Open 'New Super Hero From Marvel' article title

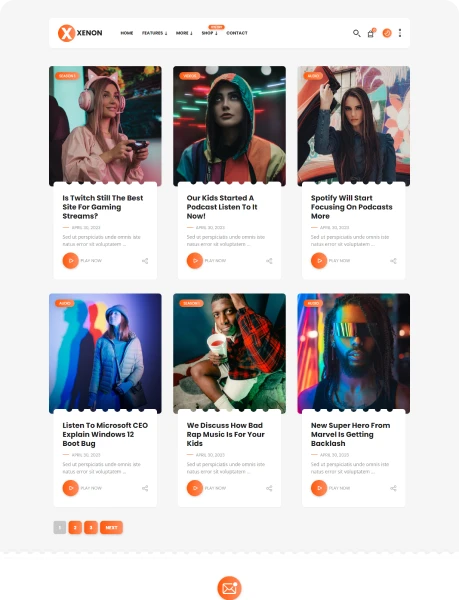pyautogui.click(x=350, y=434)
